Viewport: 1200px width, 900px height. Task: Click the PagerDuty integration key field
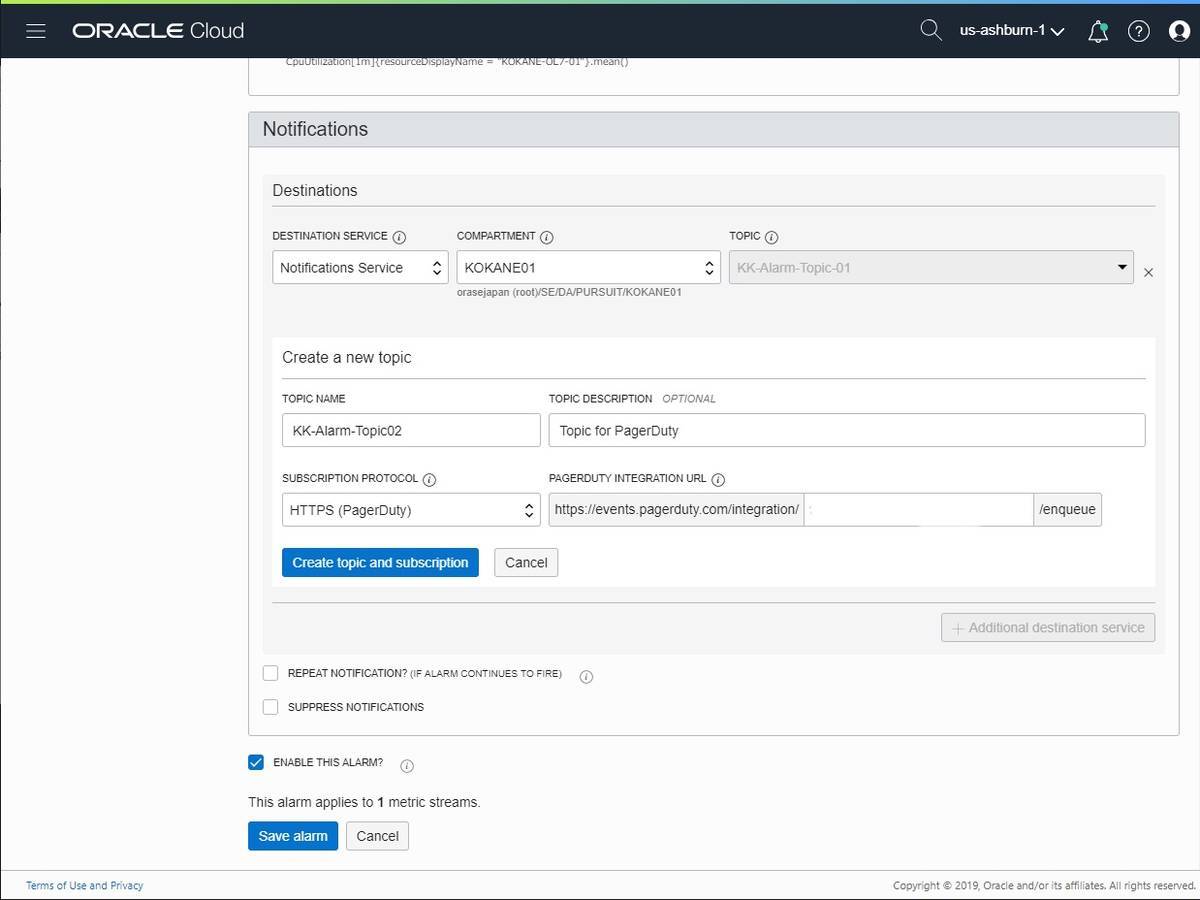coord(918,510)
